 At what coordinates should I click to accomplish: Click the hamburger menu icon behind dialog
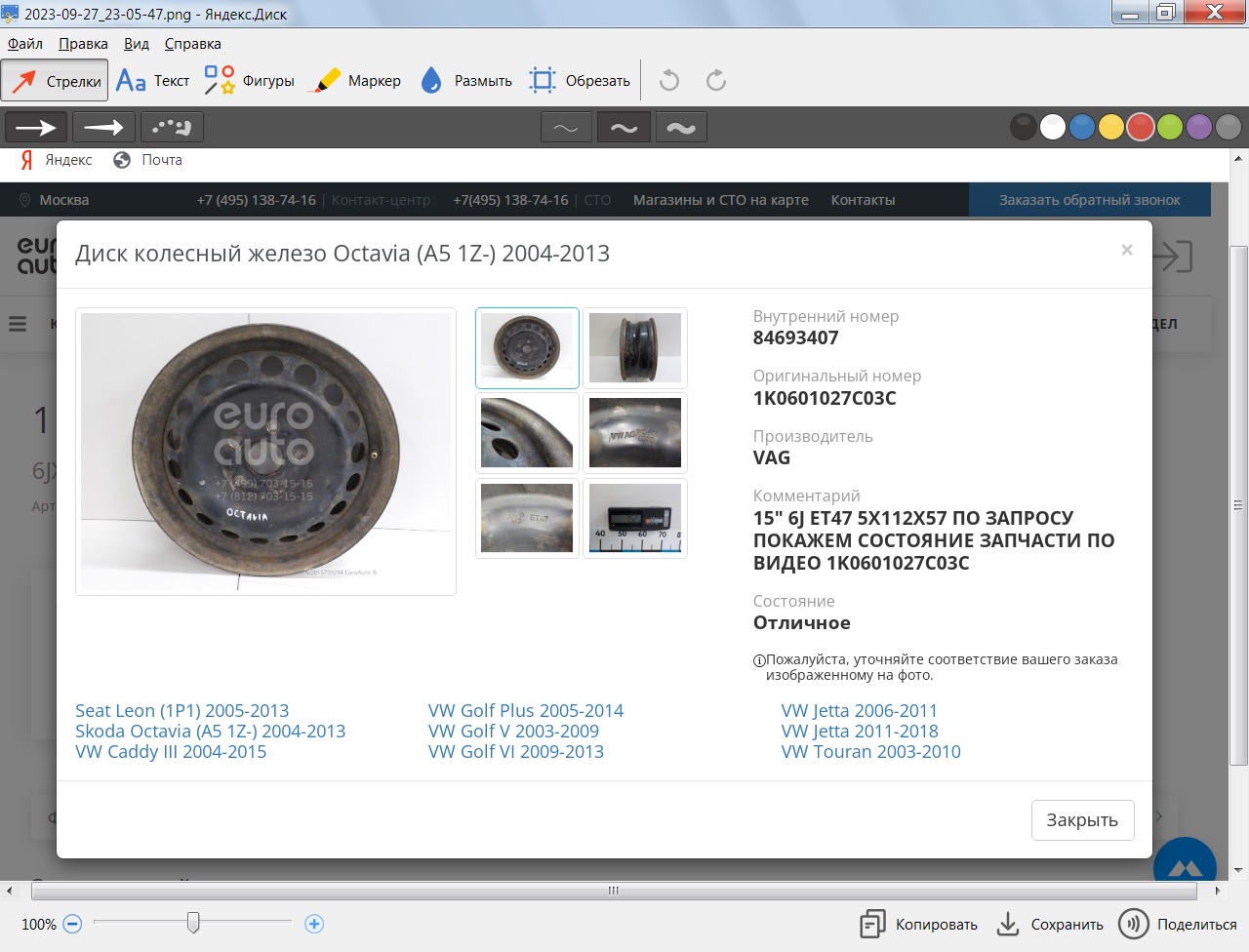pyautogui.click(x=18, y=323)
